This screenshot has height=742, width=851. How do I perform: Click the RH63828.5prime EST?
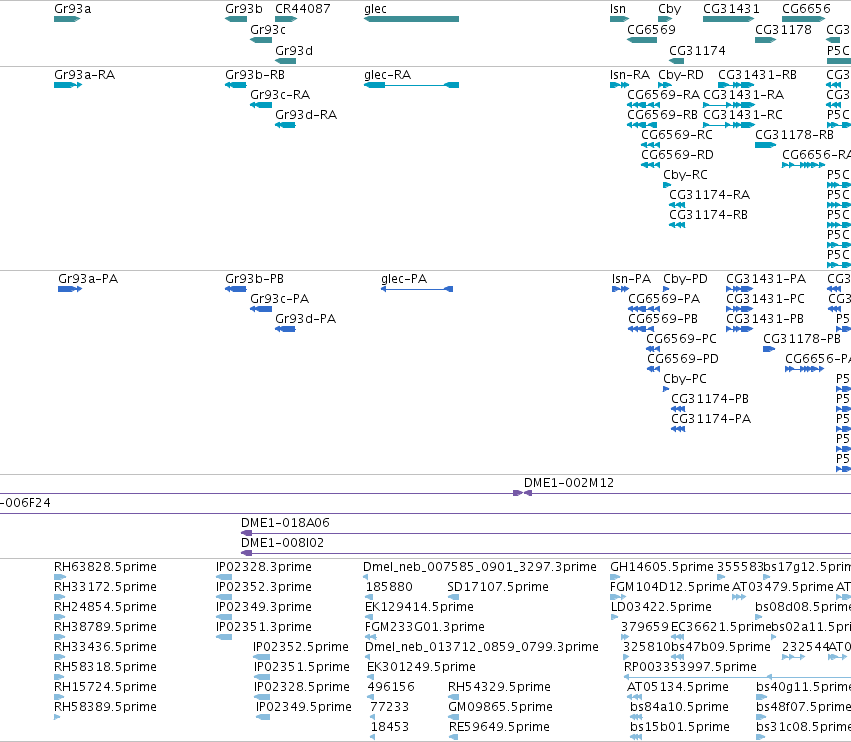point(60,576)
